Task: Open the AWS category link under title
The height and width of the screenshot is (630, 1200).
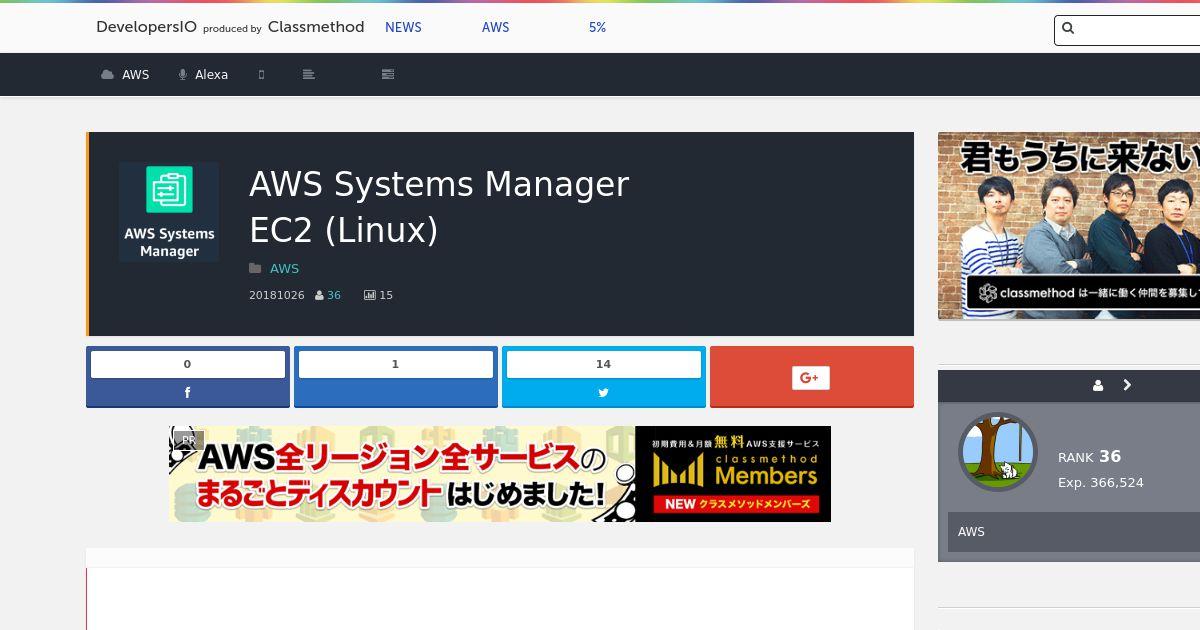Action: click(x=284, y=268)
